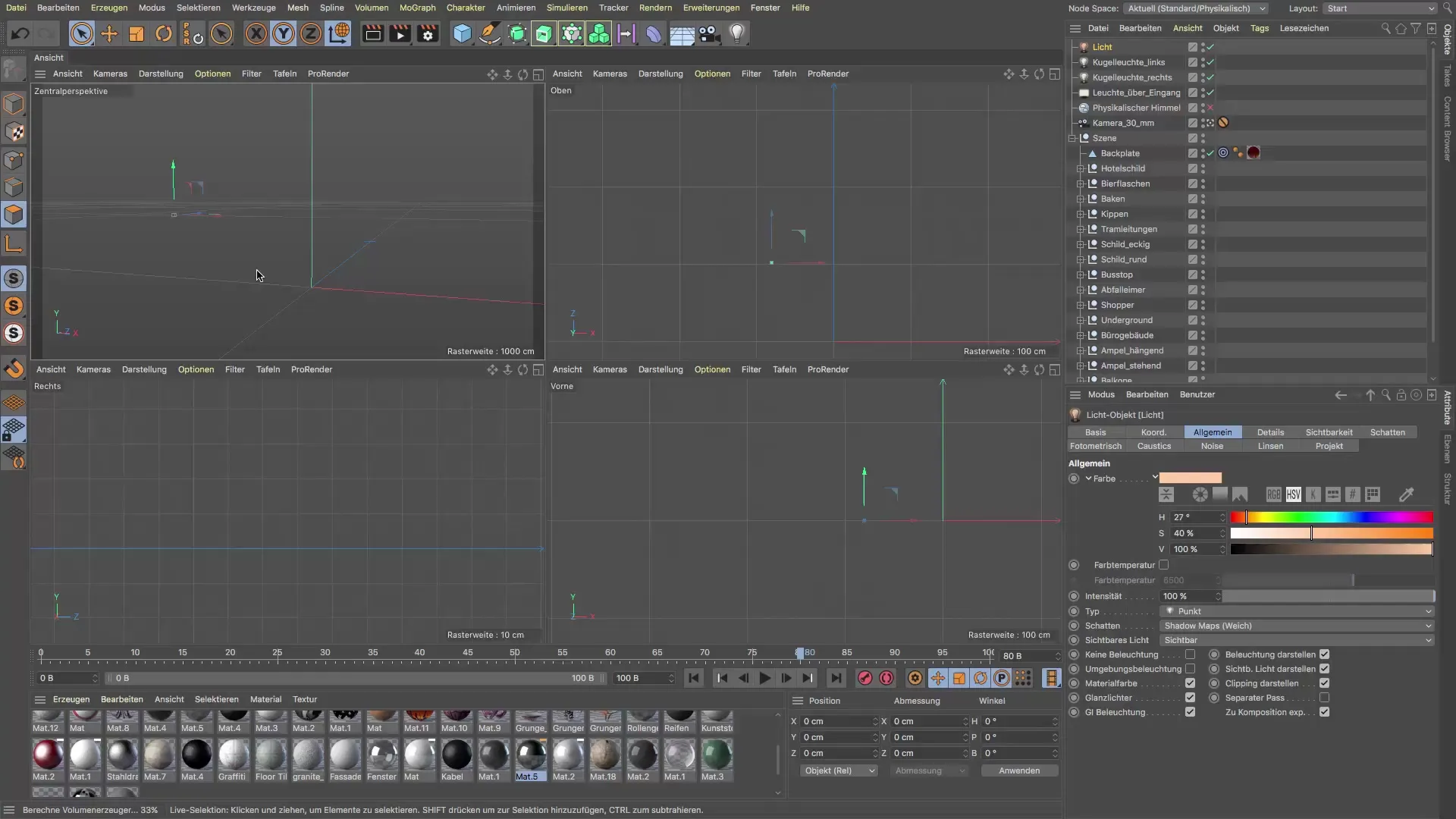The width and height of the screenshot is (1456, 819).
Task: Switch color mode to RGB
Action: click(1274, 494)
